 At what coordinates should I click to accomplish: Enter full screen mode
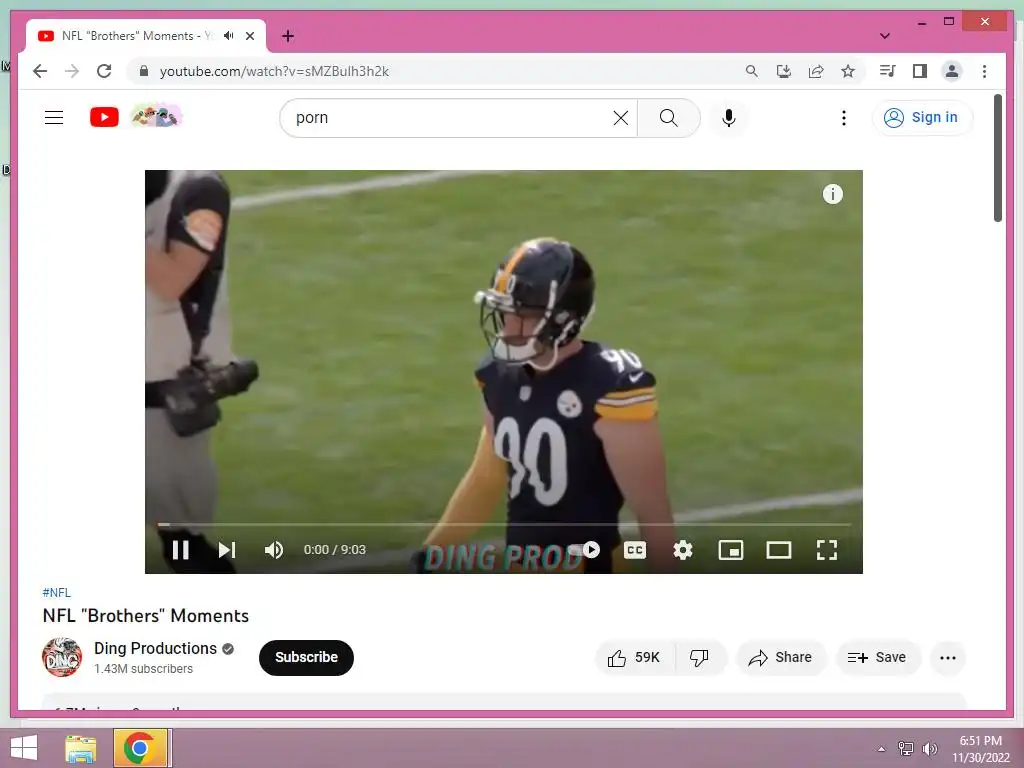click(x=827, y=550)
